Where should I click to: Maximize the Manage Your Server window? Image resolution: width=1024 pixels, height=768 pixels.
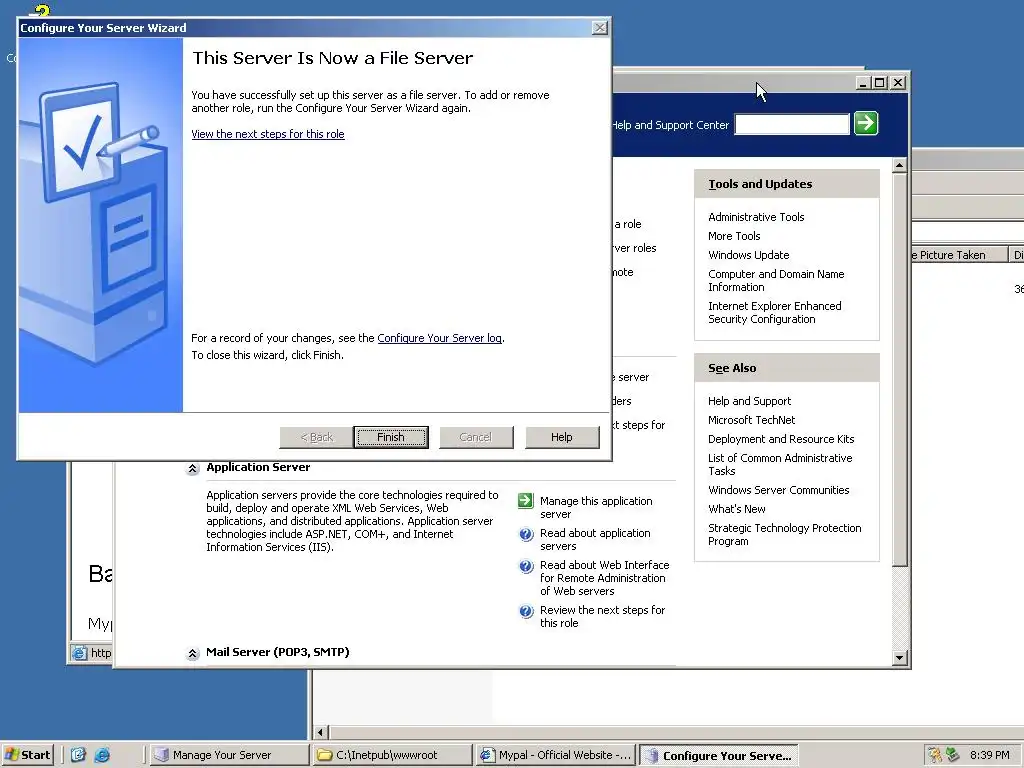click(880, 83)
